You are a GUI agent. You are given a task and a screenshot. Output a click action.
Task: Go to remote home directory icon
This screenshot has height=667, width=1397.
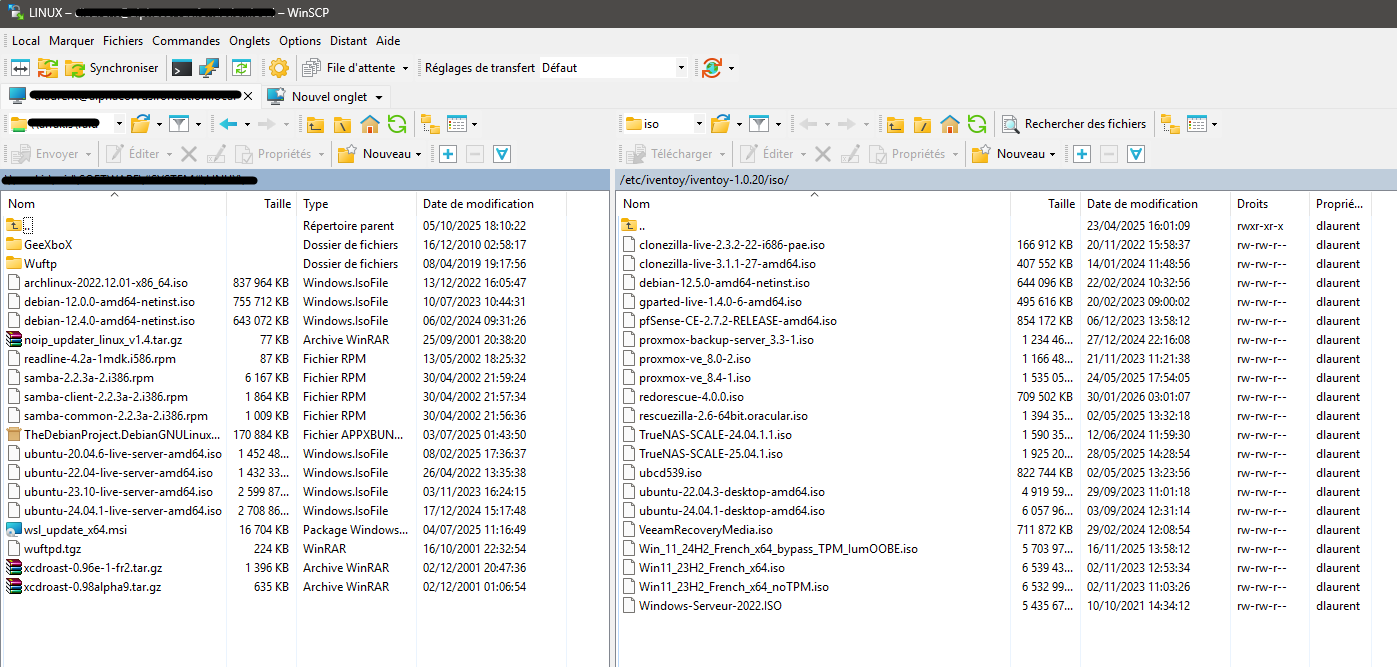pos(950,124)
